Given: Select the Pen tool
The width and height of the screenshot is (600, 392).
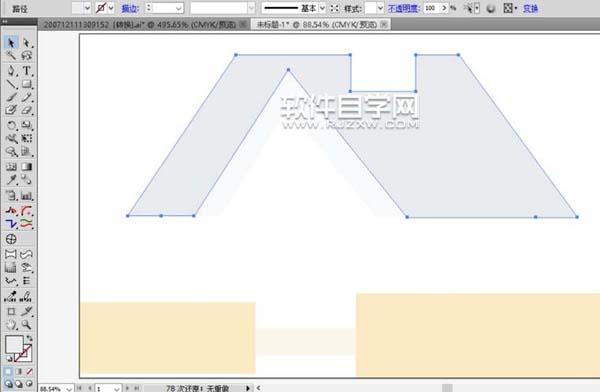Looking at the screenshot, I should 11,70.
